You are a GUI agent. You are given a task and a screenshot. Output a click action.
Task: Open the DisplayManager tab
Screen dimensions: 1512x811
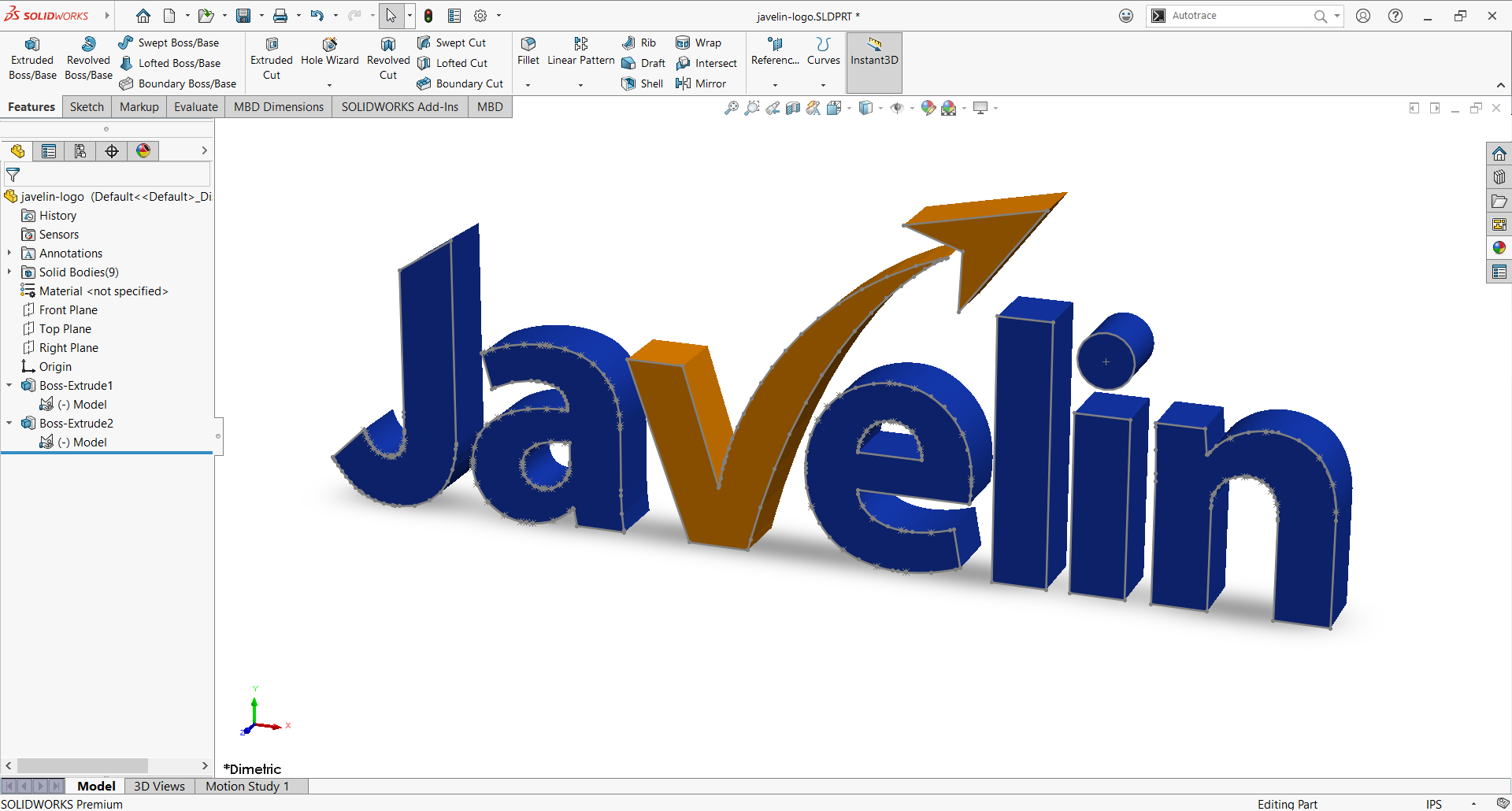tap(143, 151)
